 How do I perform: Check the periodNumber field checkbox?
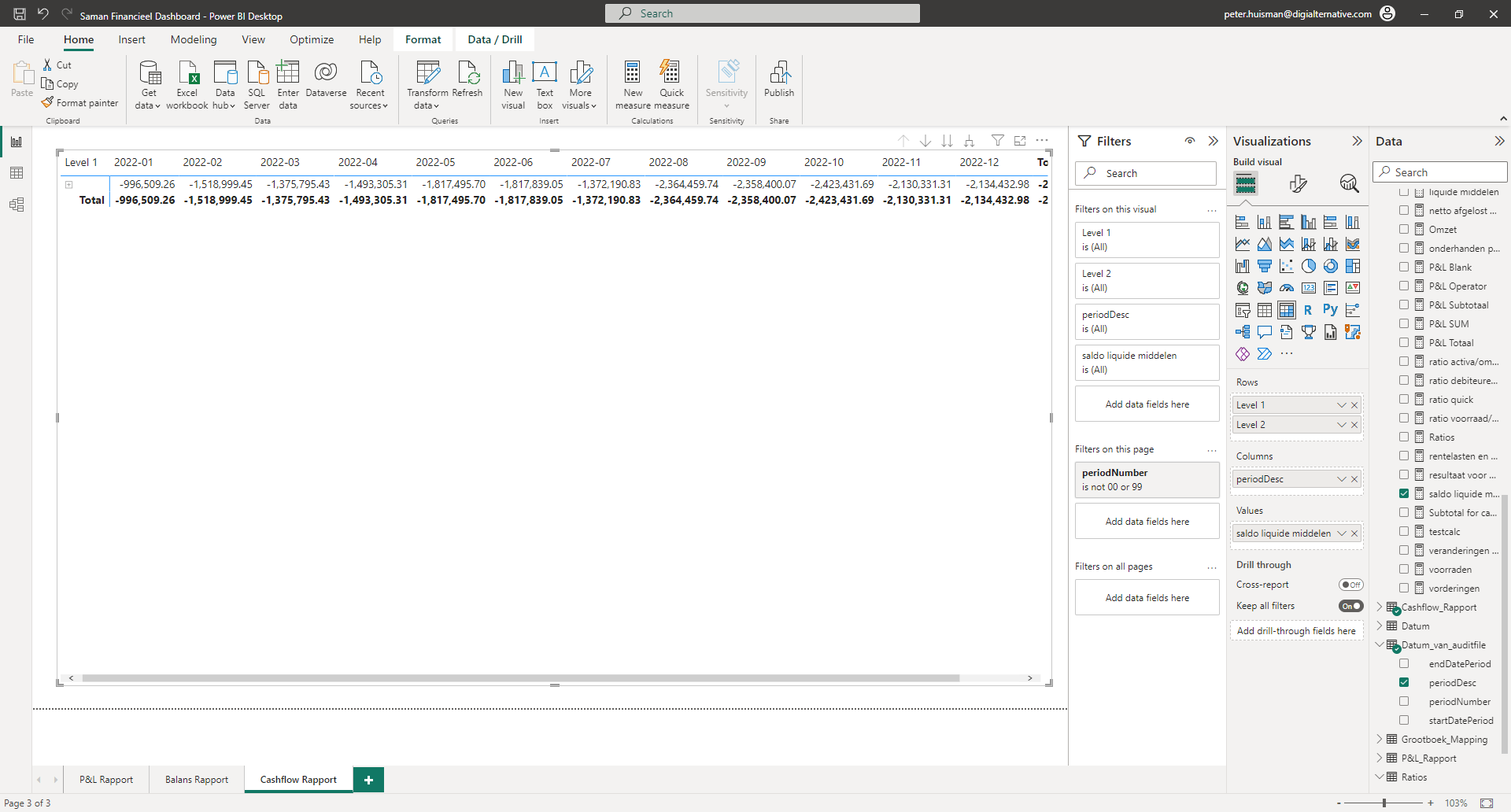click(1404, 701)
